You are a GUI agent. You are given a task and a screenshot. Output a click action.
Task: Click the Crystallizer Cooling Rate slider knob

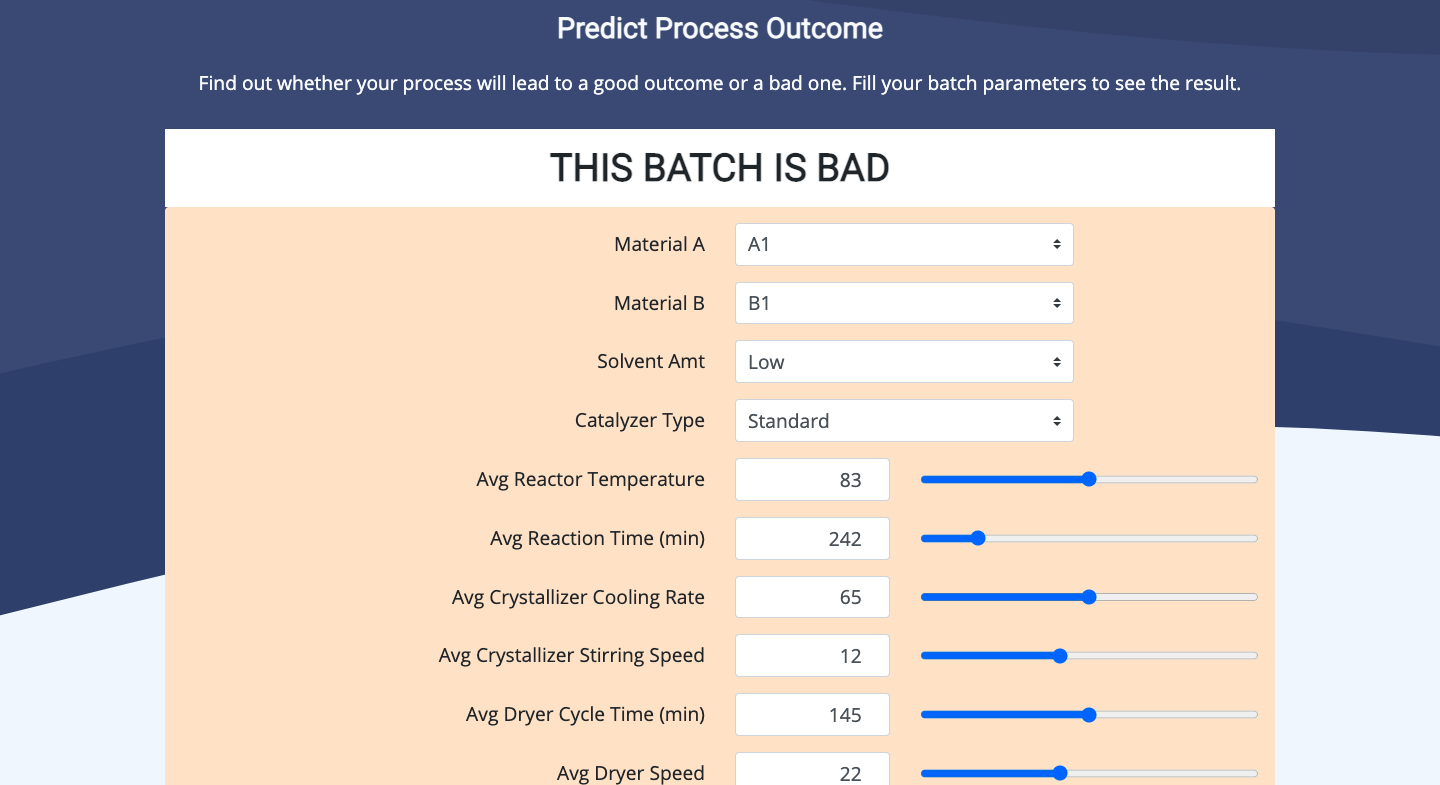pyautogui.click(x=1089, y=597)
